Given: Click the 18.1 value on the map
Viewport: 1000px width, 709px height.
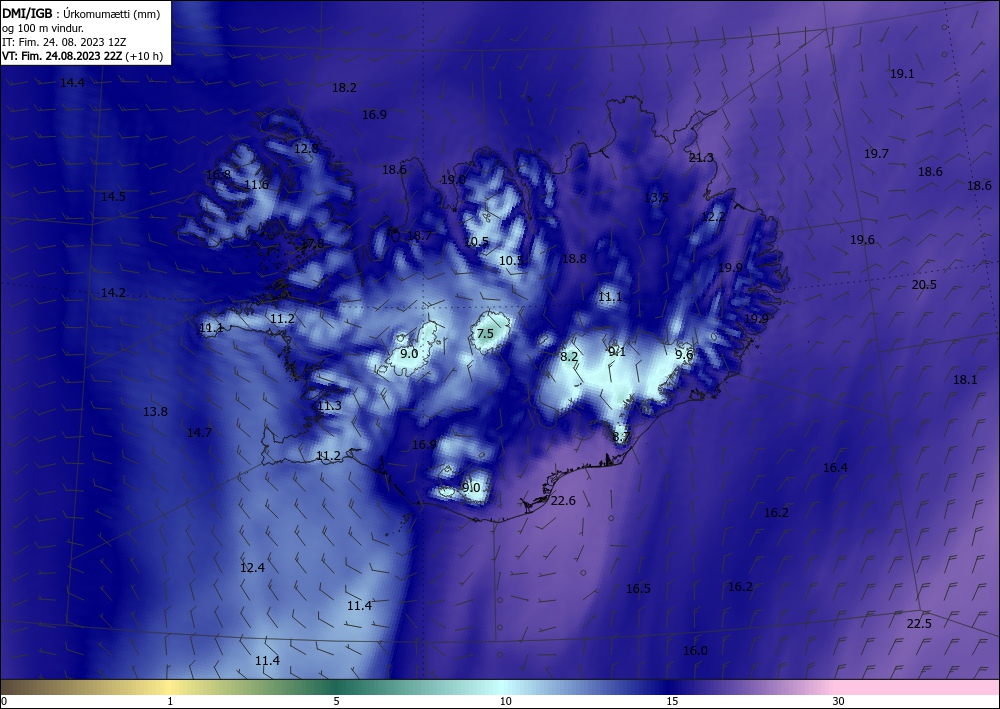Looking at the screenshot, I should coord(965,380).
